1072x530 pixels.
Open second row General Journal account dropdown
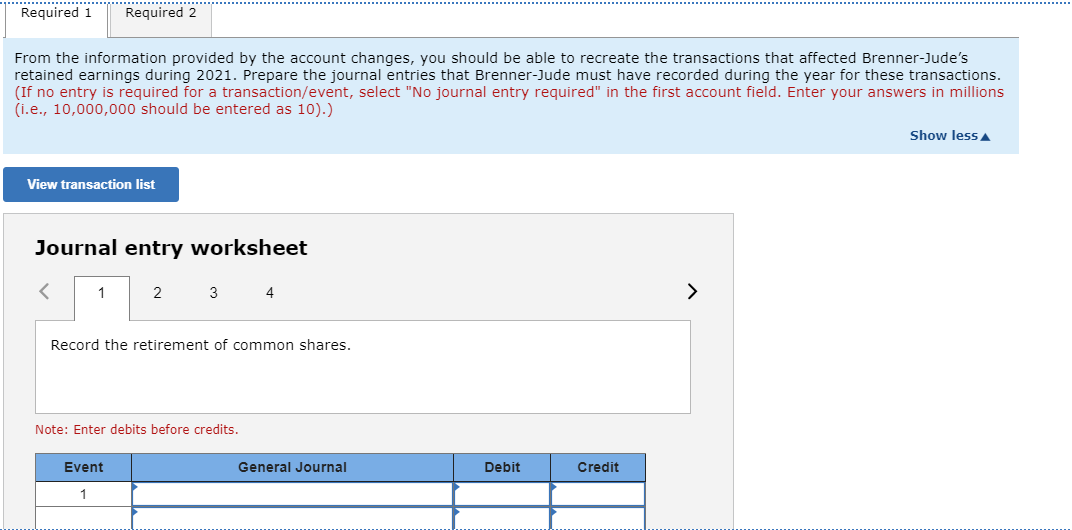pos(293,518)
